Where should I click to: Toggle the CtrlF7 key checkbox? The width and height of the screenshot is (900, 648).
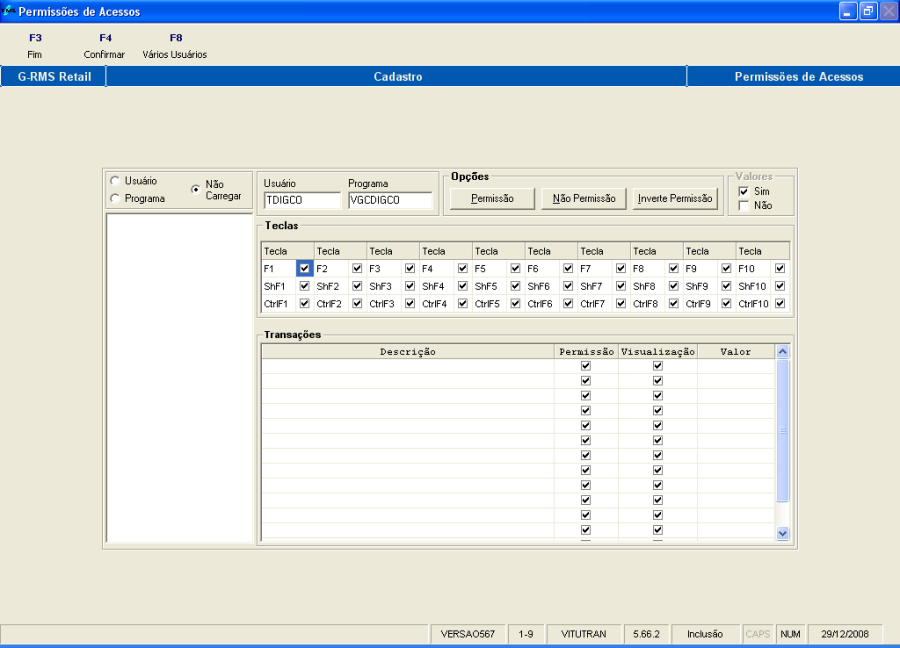(x=621, y=304)
